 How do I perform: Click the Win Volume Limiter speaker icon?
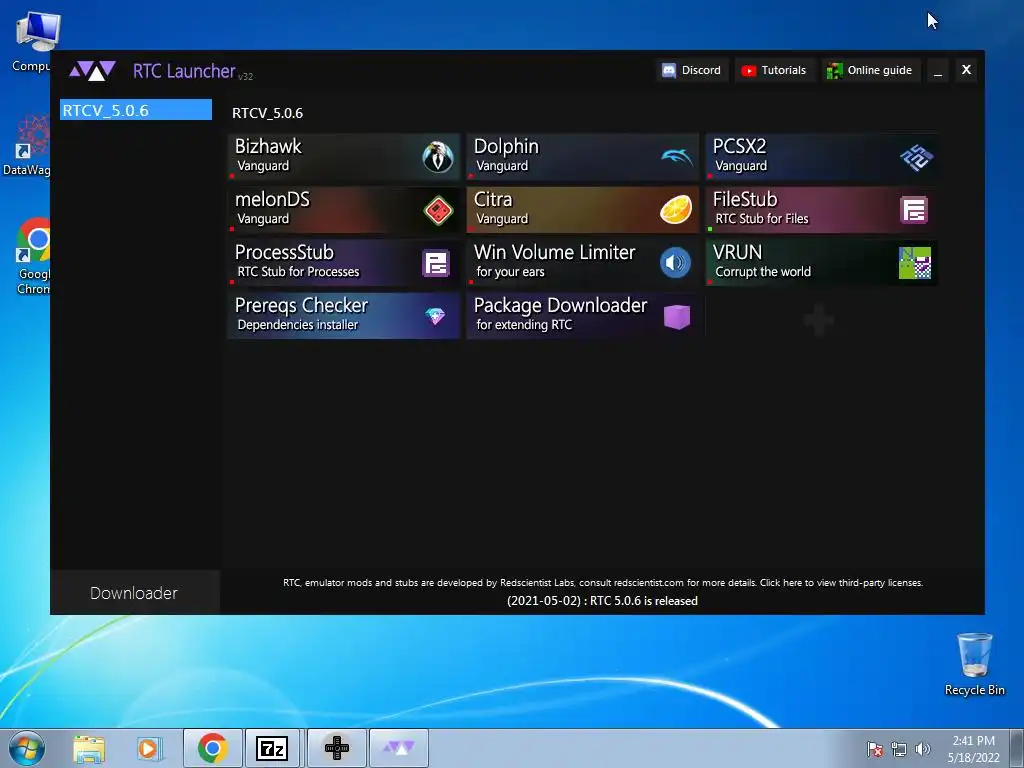675,263
